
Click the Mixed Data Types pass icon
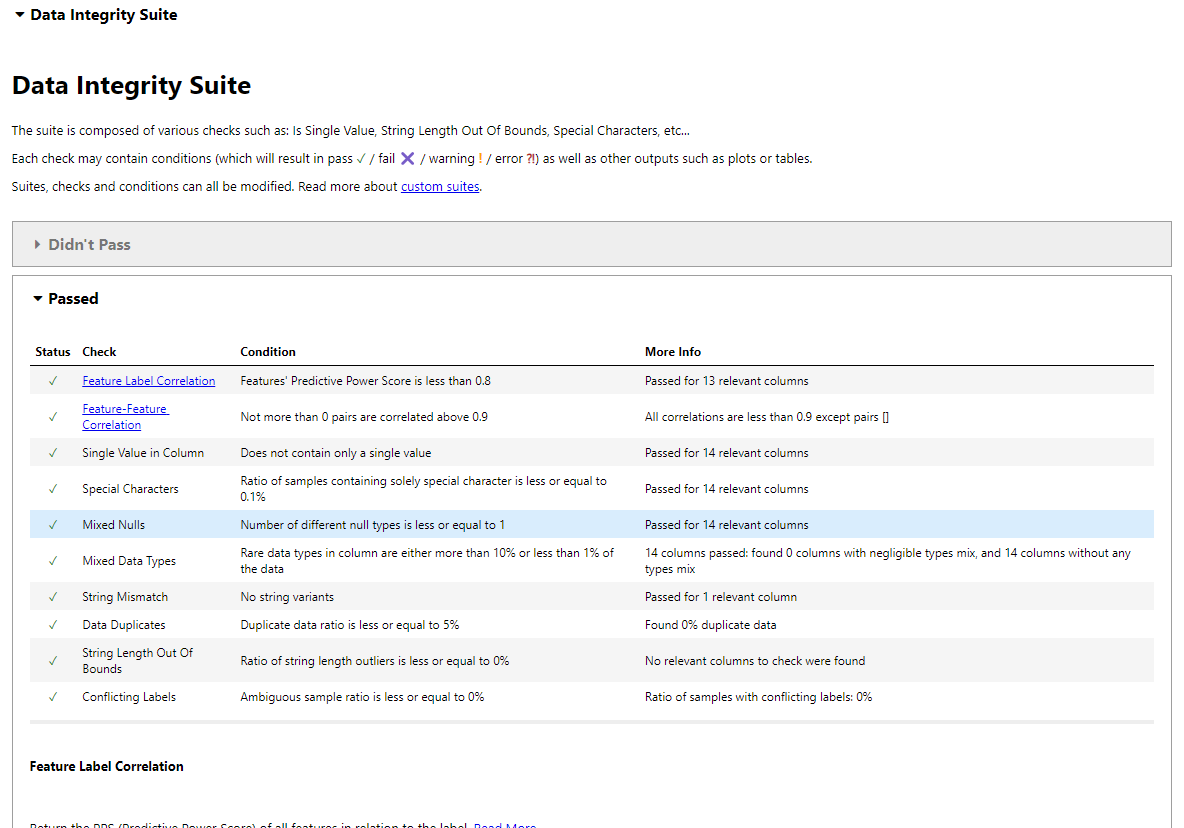(53, 561)
